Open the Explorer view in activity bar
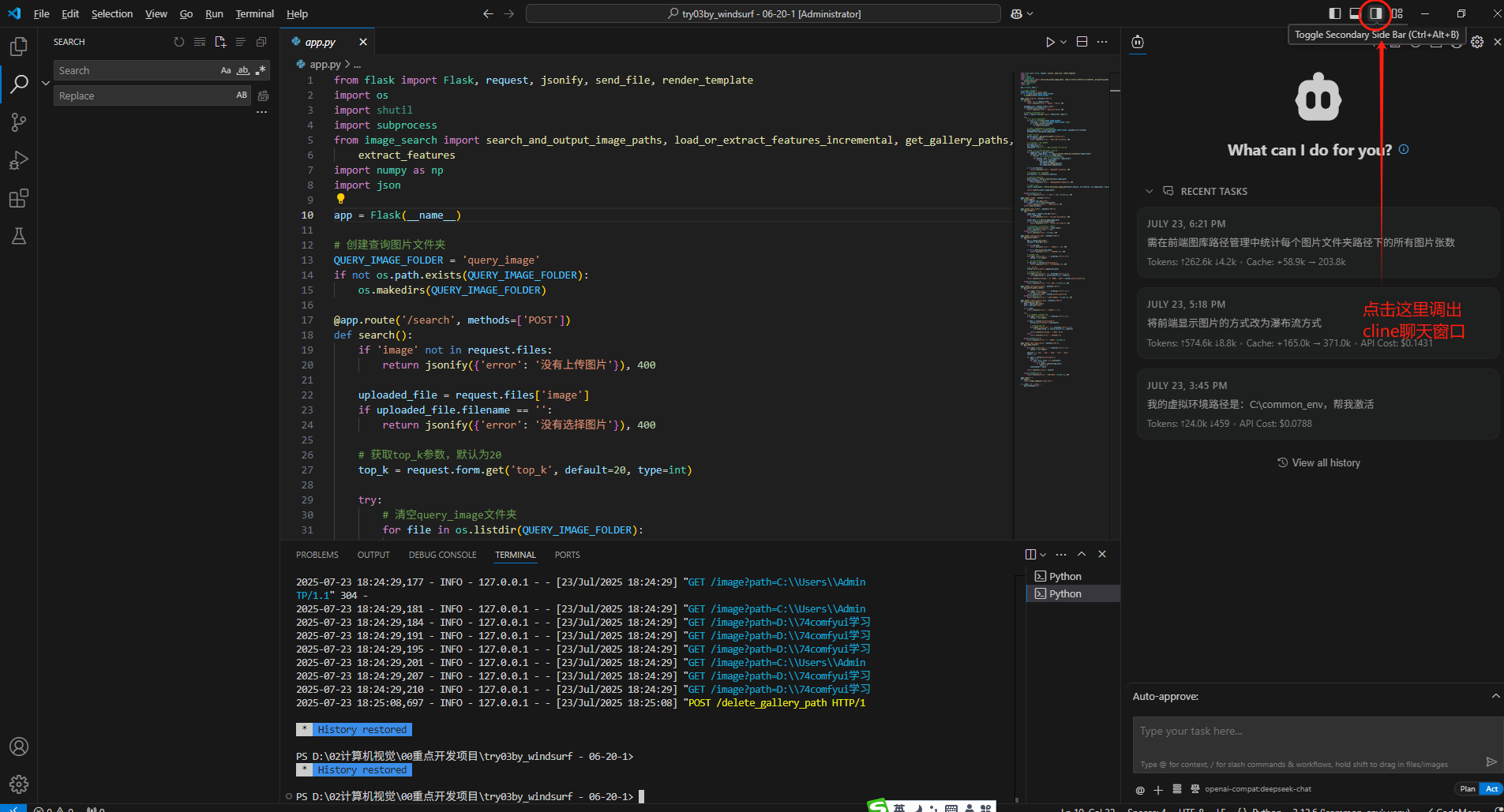 tap(19, 47)
